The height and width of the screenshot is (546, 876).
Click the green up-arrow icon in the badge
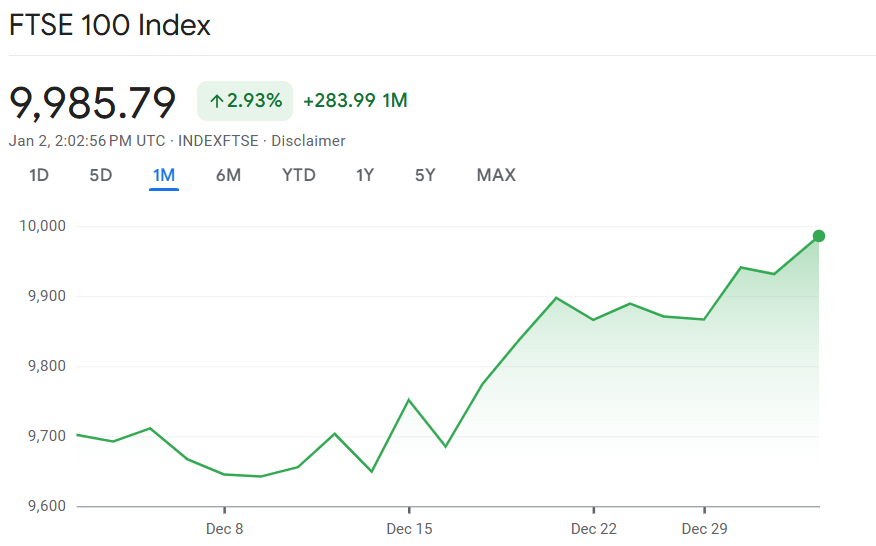pyautogui.click(x=216, y=101)
